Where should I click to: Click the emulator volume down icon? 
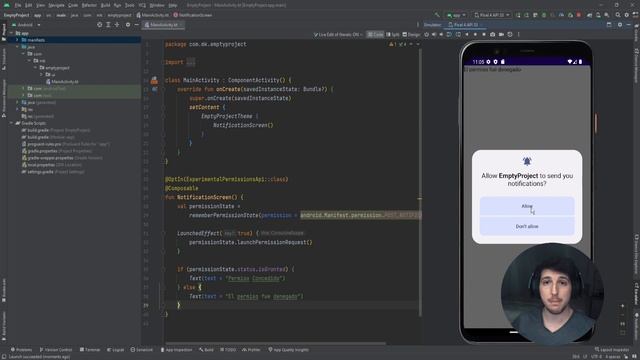pos(441,35)
